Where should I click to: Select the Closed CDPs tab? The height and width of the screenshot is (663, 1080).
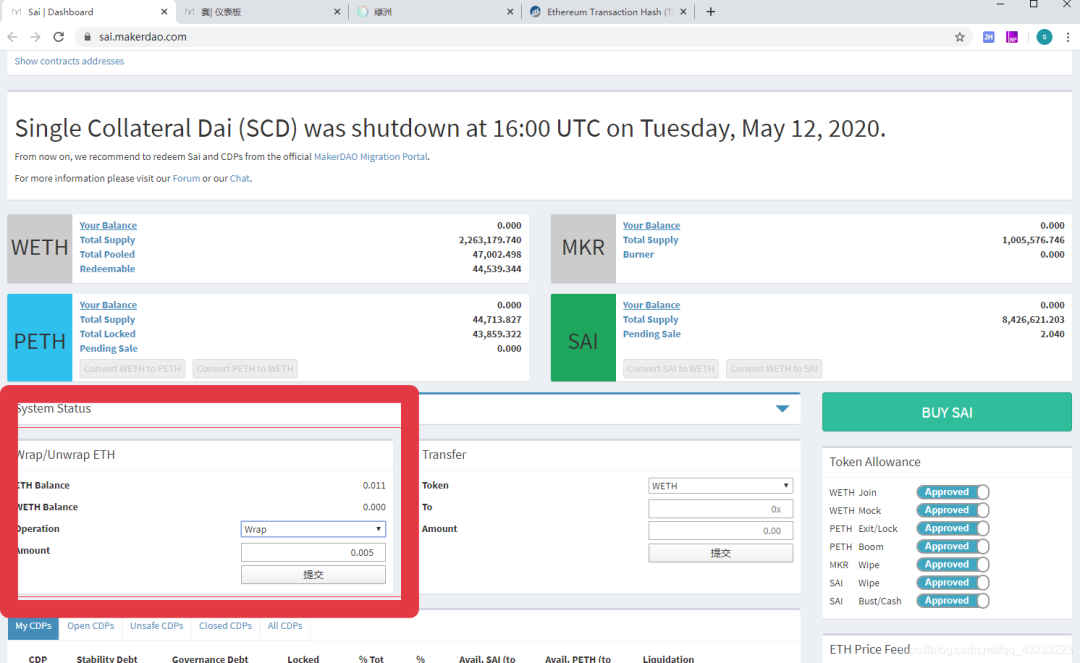[225, 626]
